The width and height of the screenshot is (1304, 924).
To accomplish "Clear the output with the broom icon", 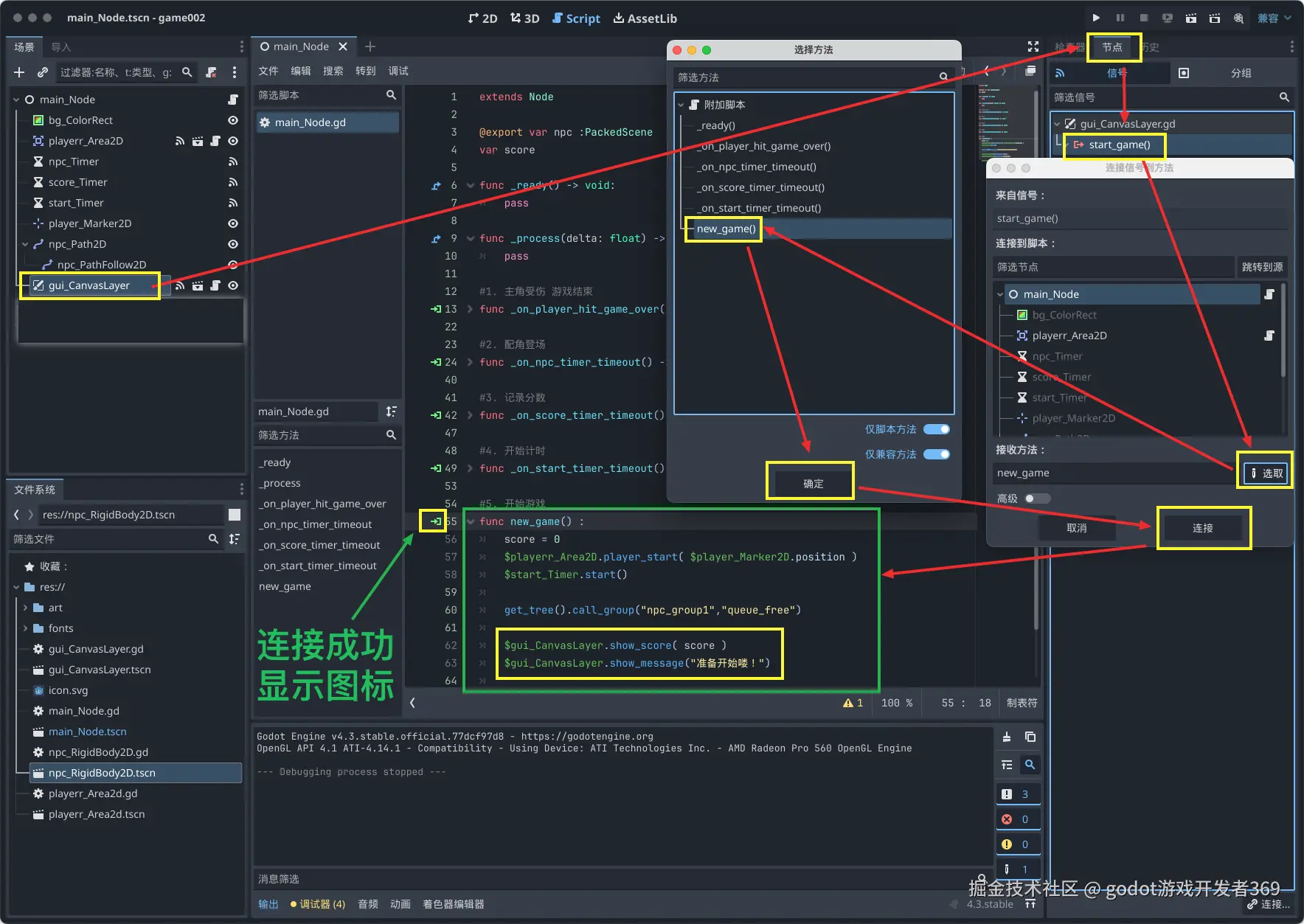I will pyautogui.click(x=1007, y=737).
